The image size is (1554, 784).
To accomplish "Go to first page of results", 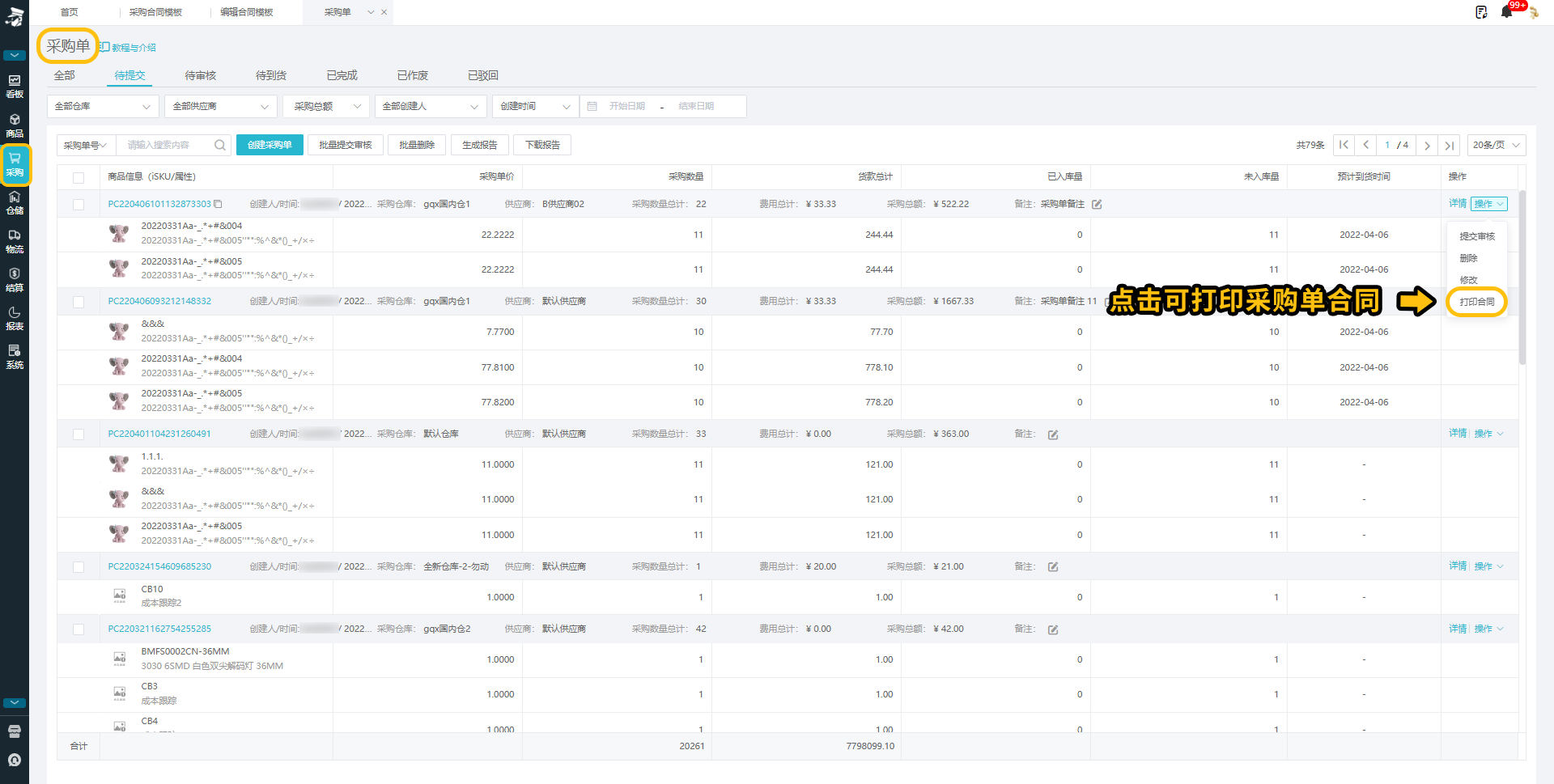I will 1344,145.
